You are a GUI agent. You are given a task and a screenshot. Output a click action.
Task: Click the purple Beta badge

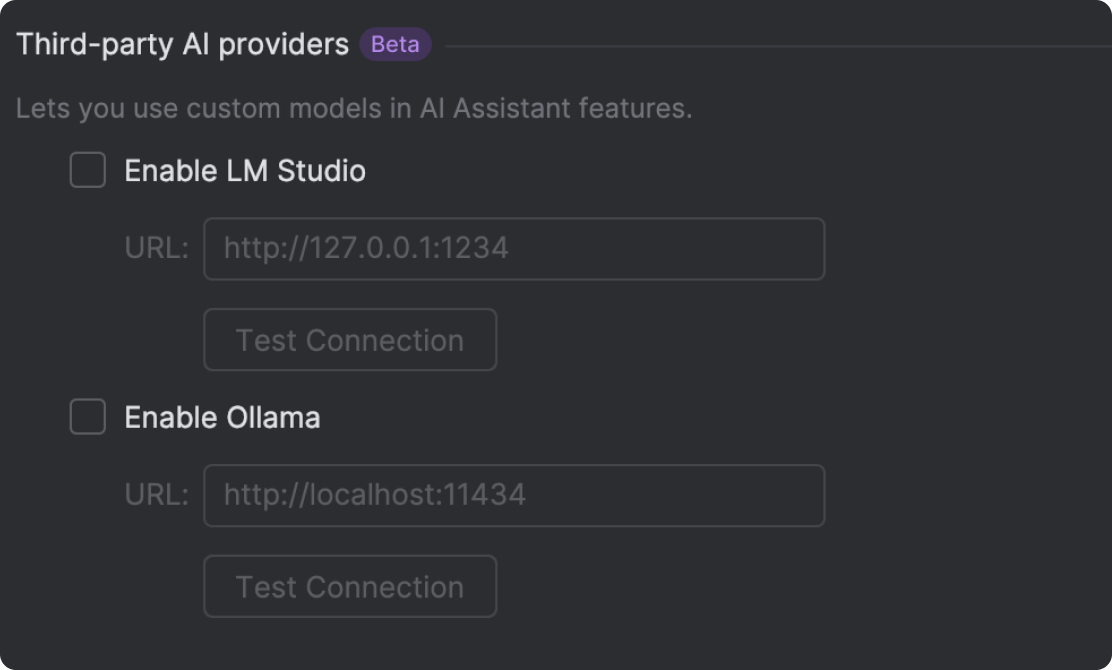[395, 45]
